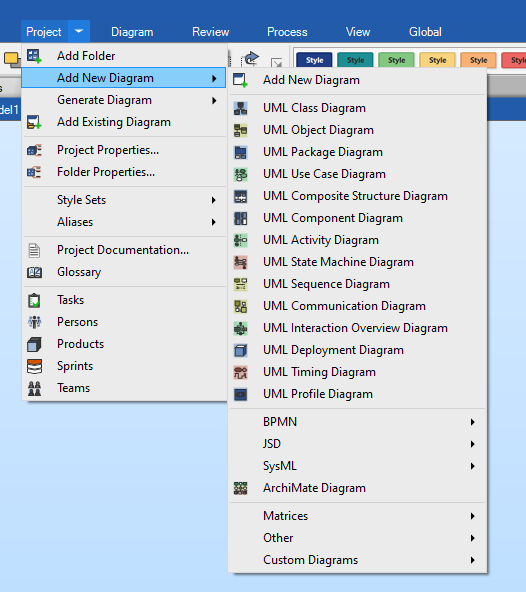Click the UML State Machine Diagram icon
This screenshot has width=526, height=592.
[x=240, y=262]
